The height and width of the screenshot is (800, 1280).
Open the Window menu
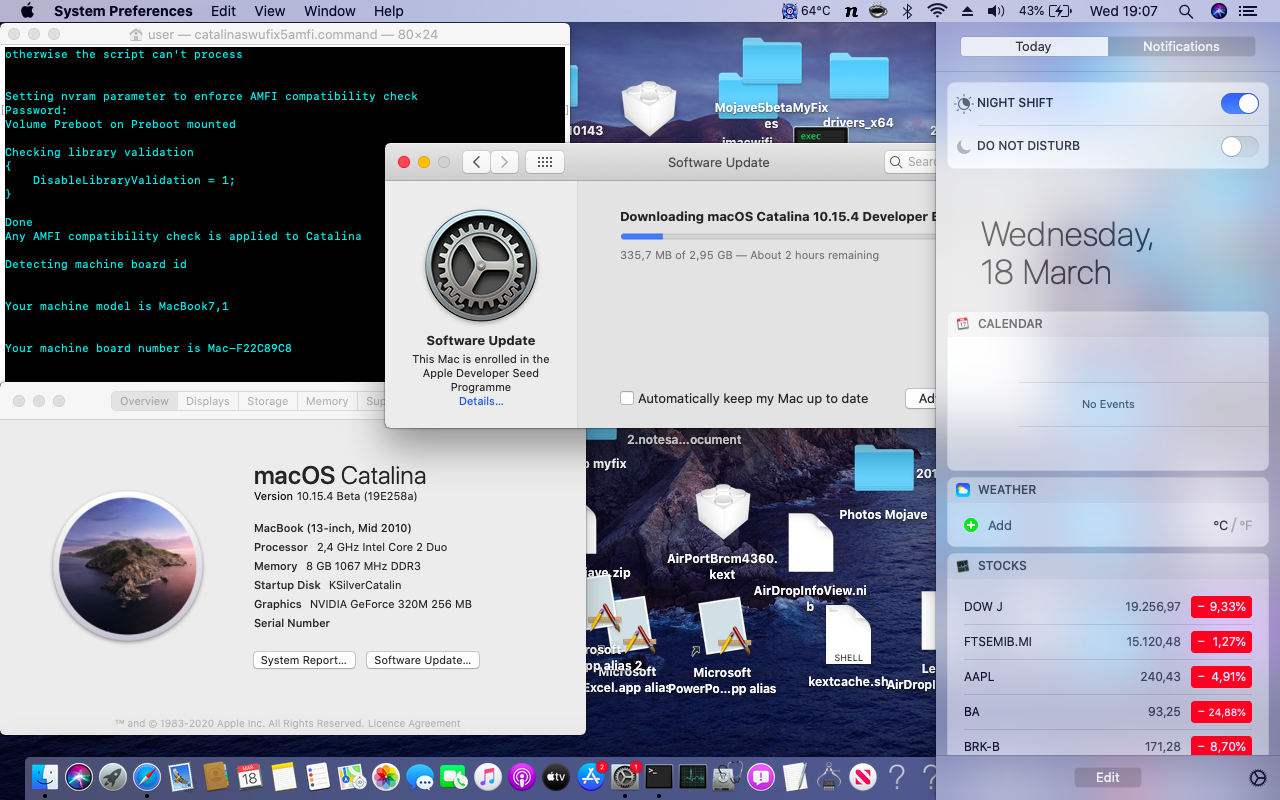[330, 11]
